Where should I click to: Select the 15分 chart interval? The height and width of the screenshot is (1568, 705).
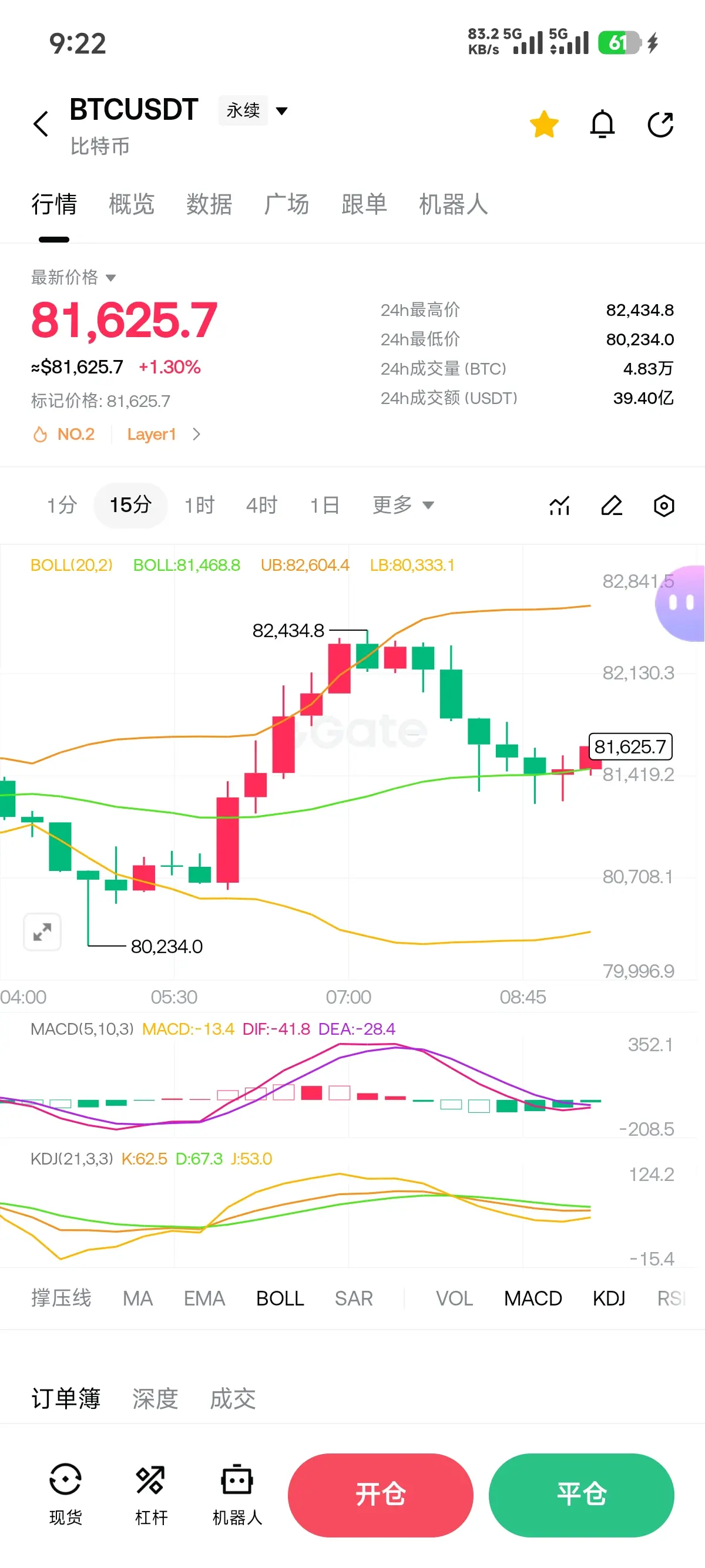pyautogui.click(x=130, y=505)
